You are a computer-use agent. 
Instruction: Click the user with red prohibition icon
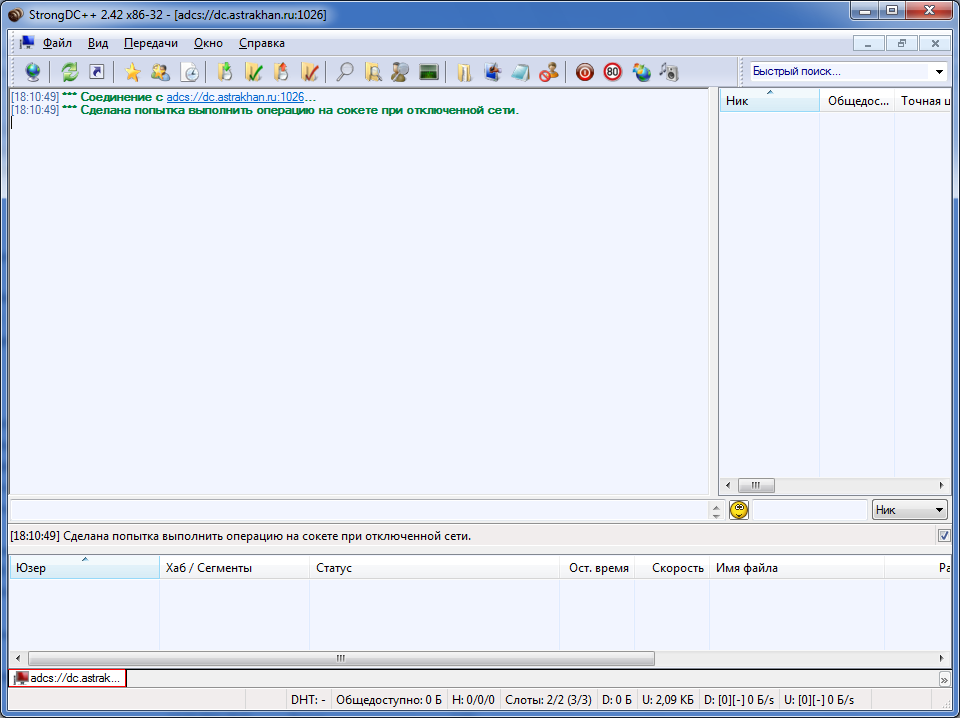click(x=549, y=72)
